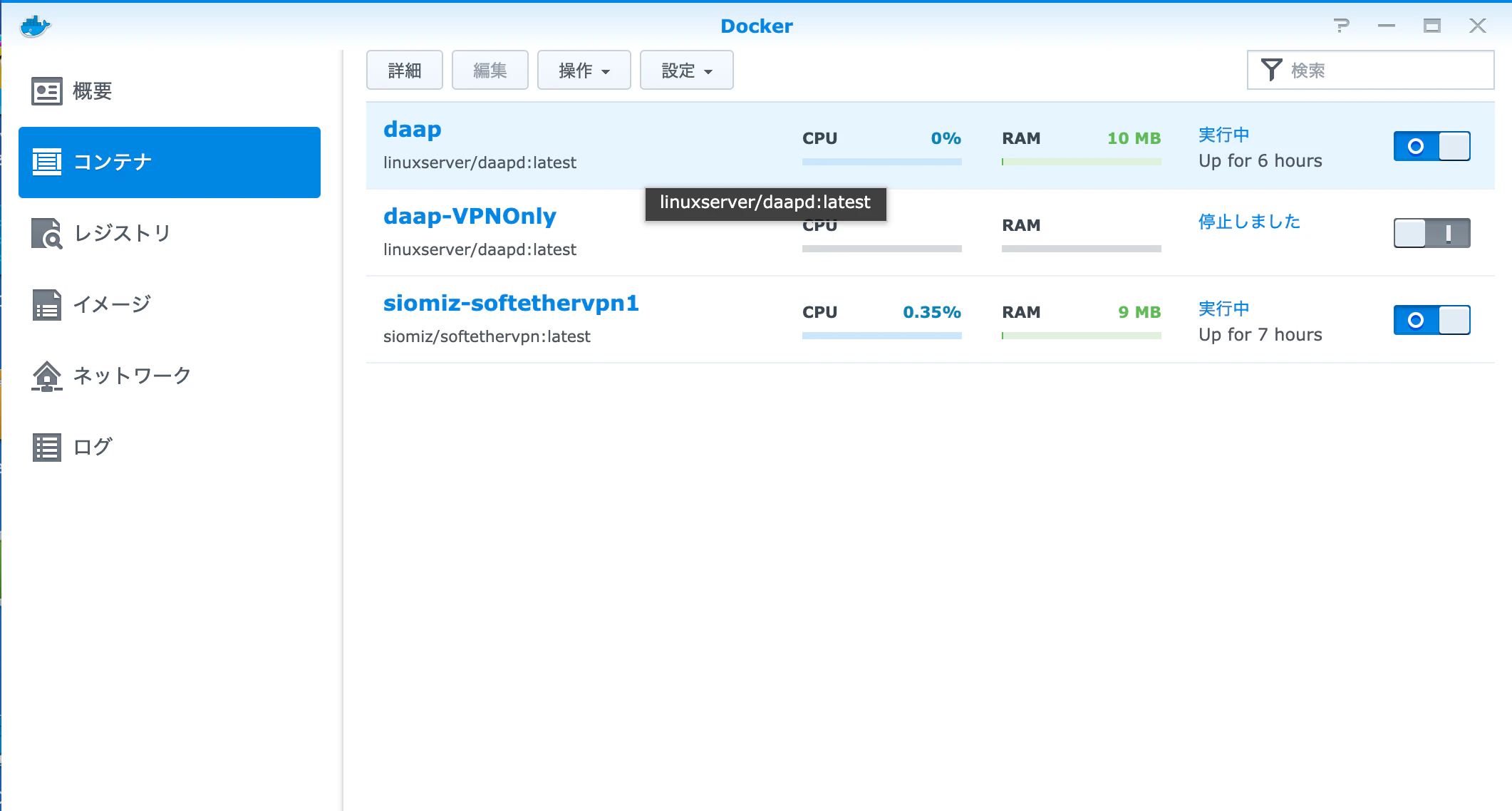Click the イメージ image file icon

(47, 304)
